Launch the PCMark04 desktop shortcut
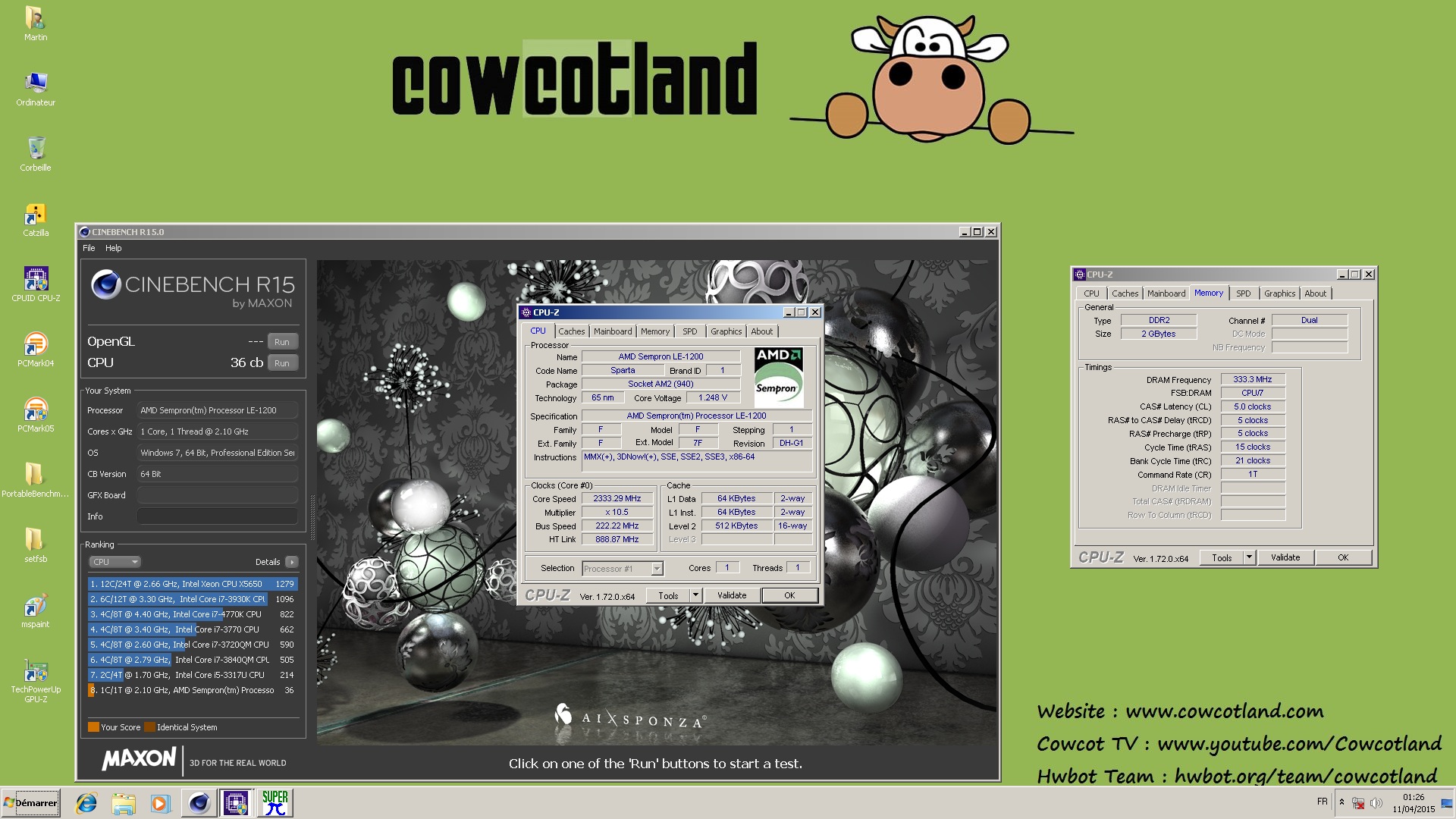The image size is (1456, 819). [35, 350]
